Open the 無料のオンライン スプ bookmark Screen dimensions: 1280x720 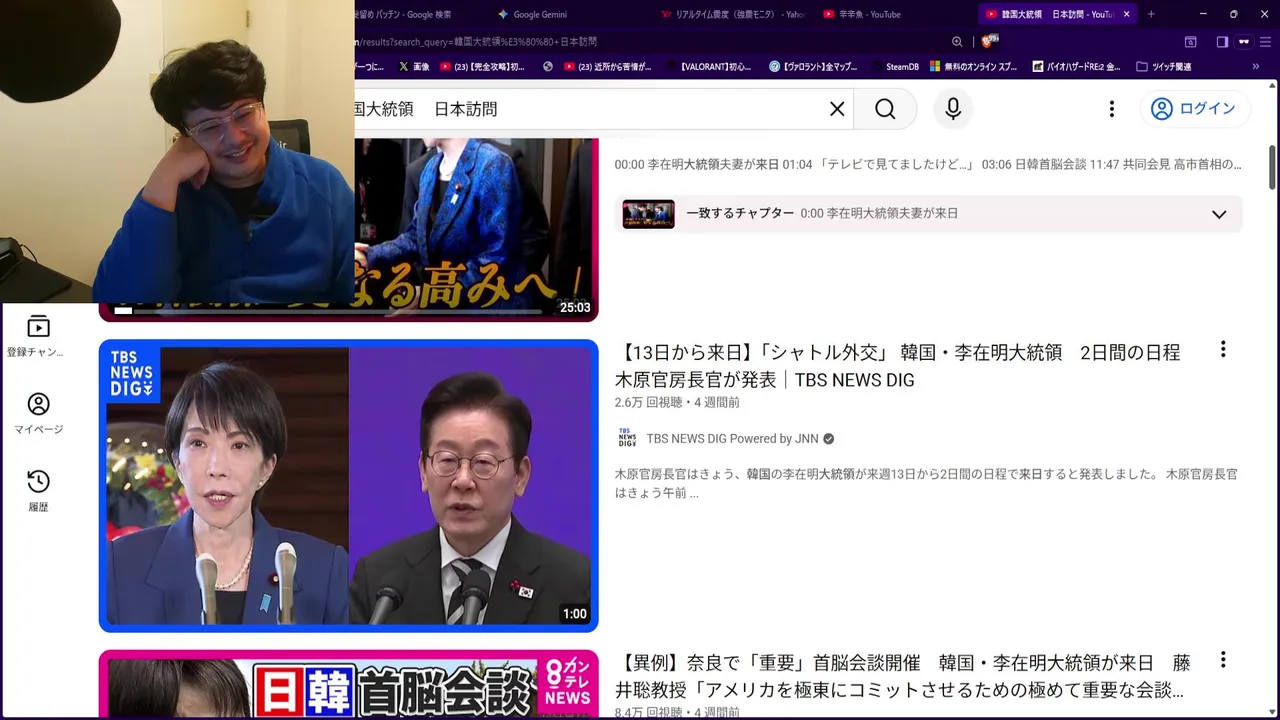(974, 67)
